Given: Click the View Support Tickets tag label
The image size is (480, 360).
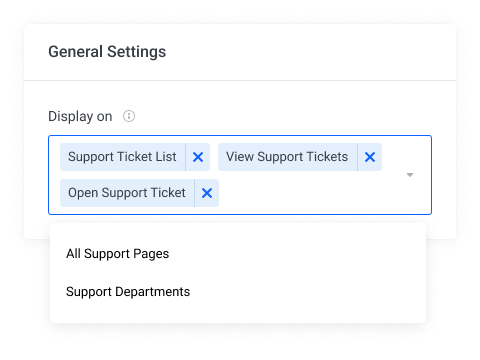Looking at the screenshot, I should click(287, 157).
